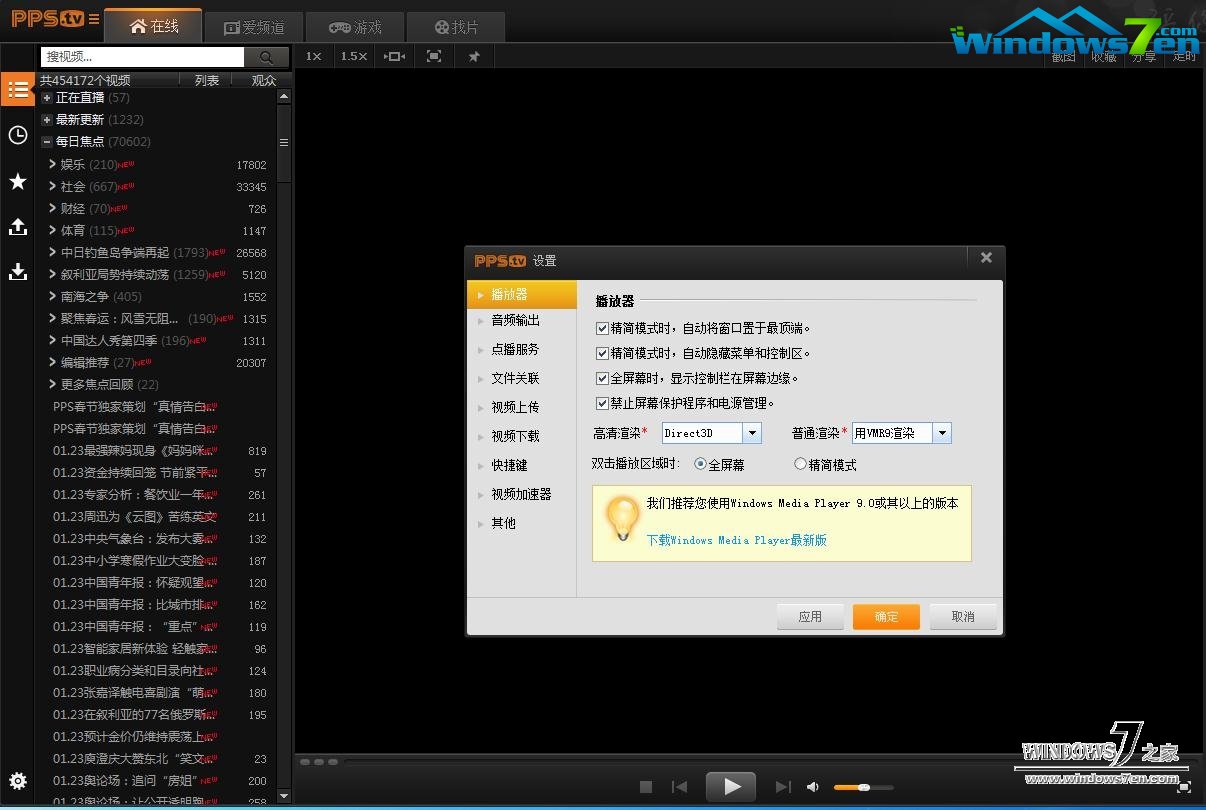
Task: Toggle fullscreen control bar at screen edge checkbox
Action: pyautogui.click(x=602, y=378)
